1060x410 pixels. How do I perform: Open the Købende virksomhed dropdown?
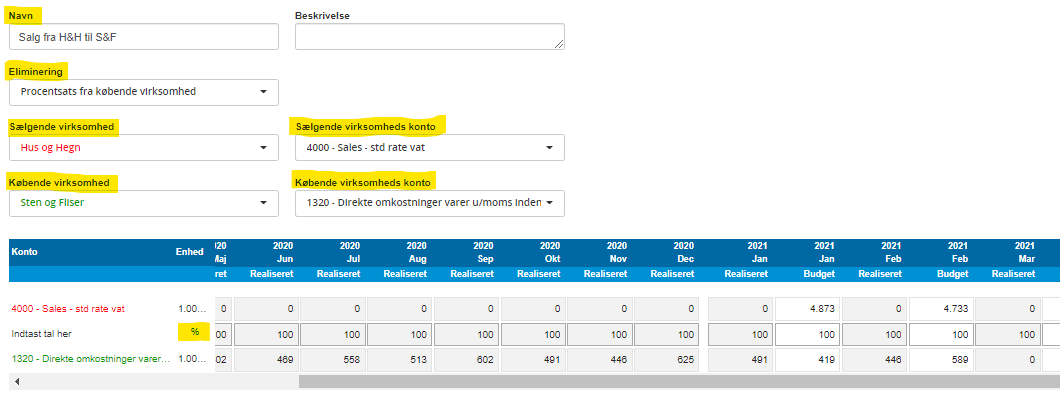coord(143,204)
